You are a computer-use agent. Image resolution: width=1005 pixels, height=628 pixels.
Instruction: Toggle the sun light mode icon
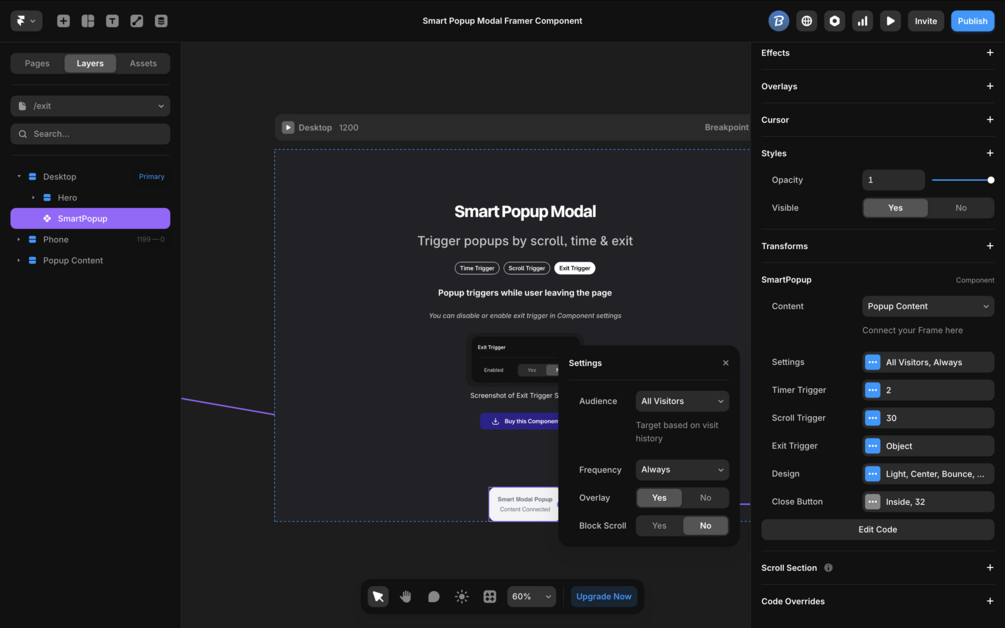tap(461, 597)
